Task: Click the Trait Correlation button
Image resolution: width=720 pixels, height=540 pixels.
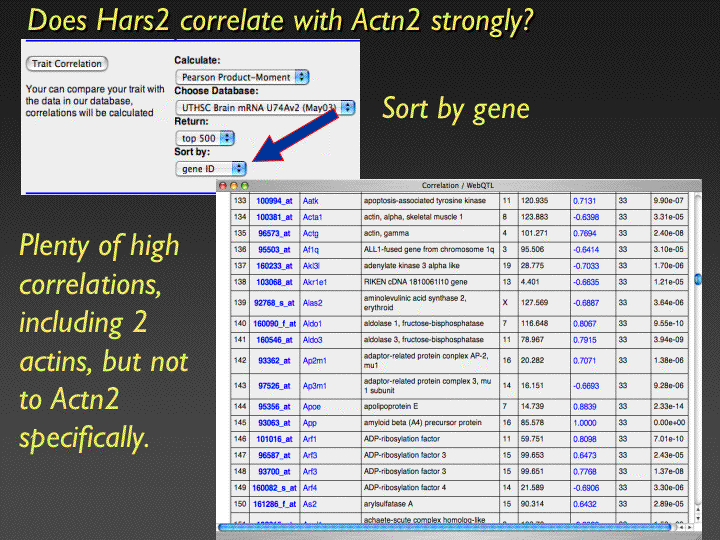Action: click(x=67, y=63)
